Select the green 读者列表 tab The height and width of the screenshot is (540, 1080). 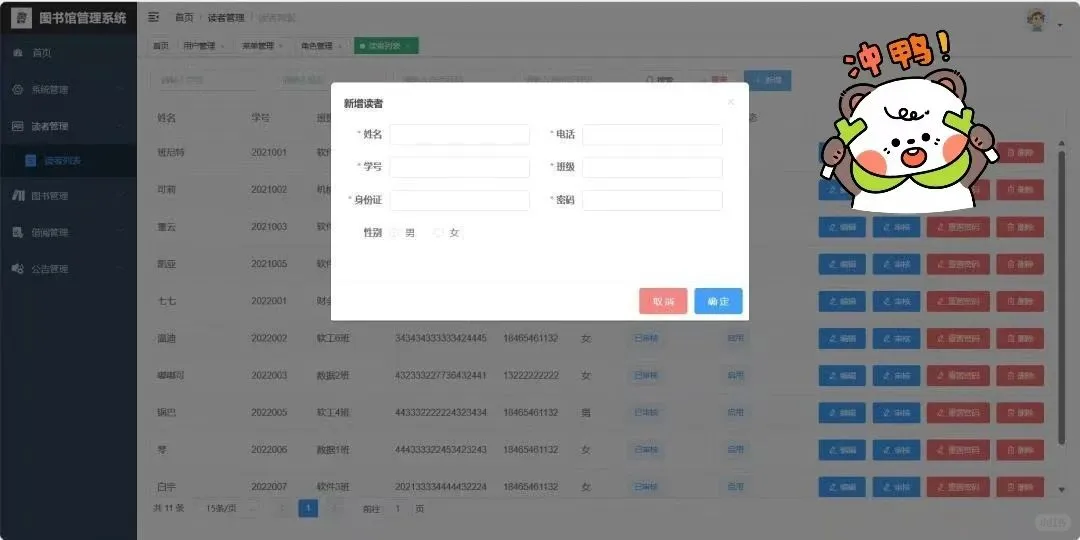click(386, 46)
